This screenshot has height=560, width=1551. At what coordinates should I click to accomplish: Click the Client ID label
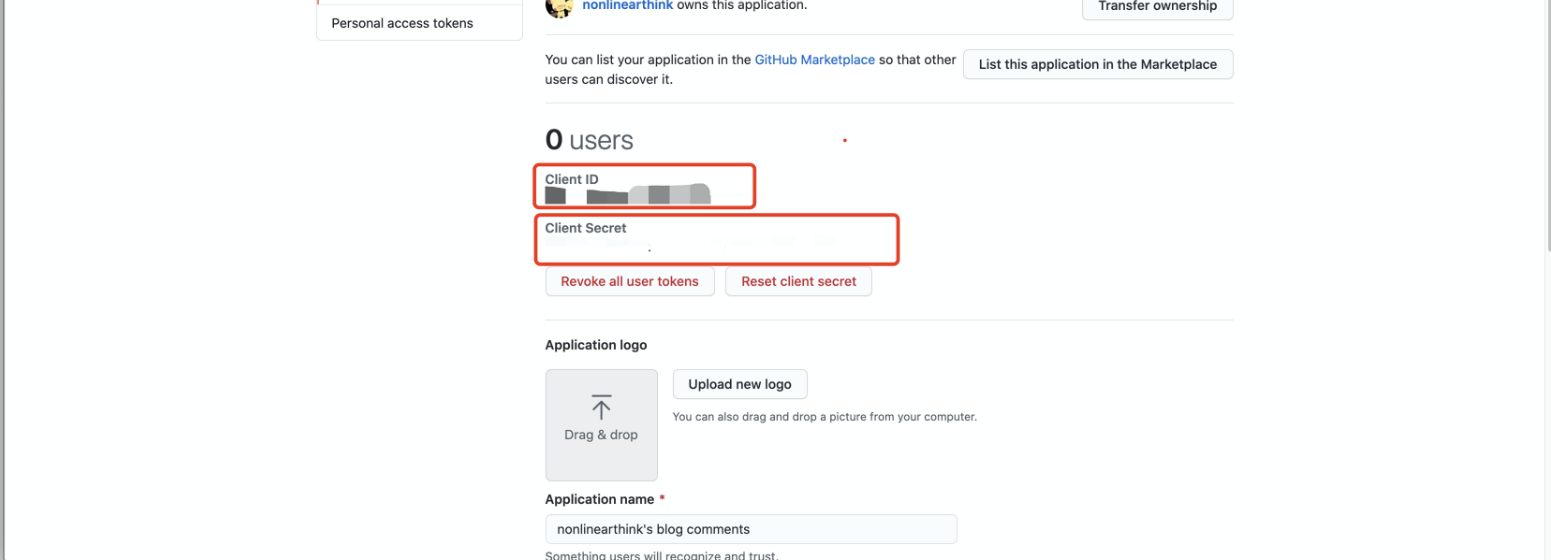(572, 179)
